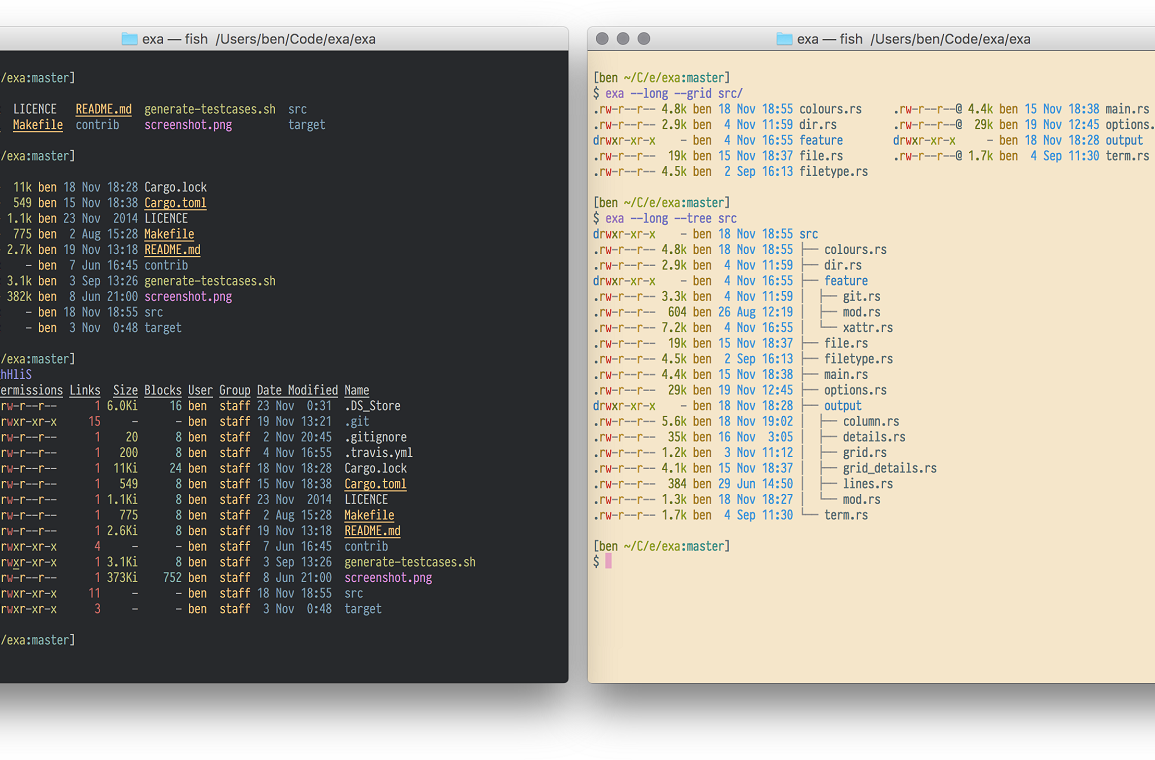The image size is (1155, 760).
Task: Click the Links column header
Action: 85,390
